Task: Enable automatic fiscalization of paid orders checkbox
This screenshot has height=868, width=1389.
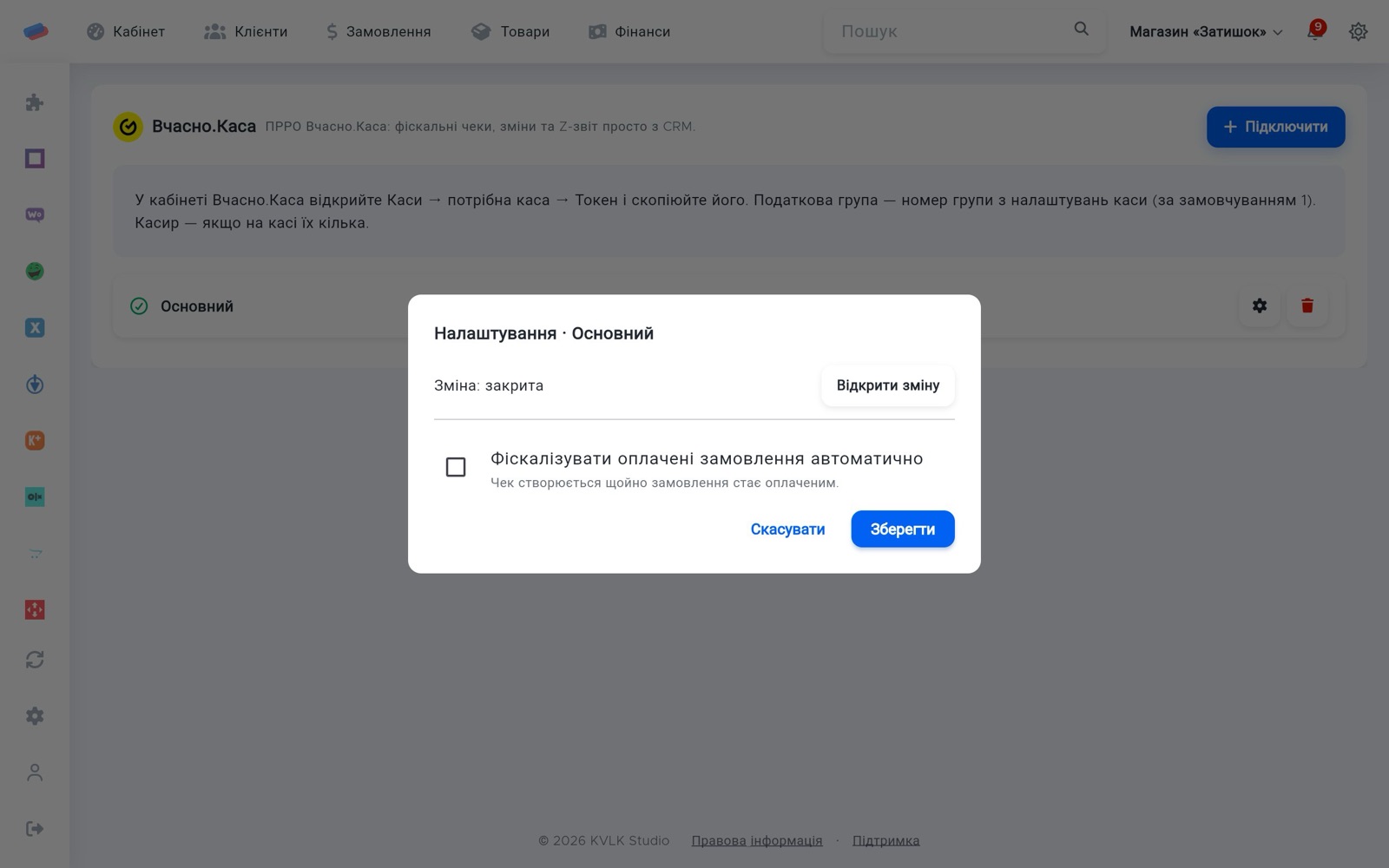Action: point(456,467)
